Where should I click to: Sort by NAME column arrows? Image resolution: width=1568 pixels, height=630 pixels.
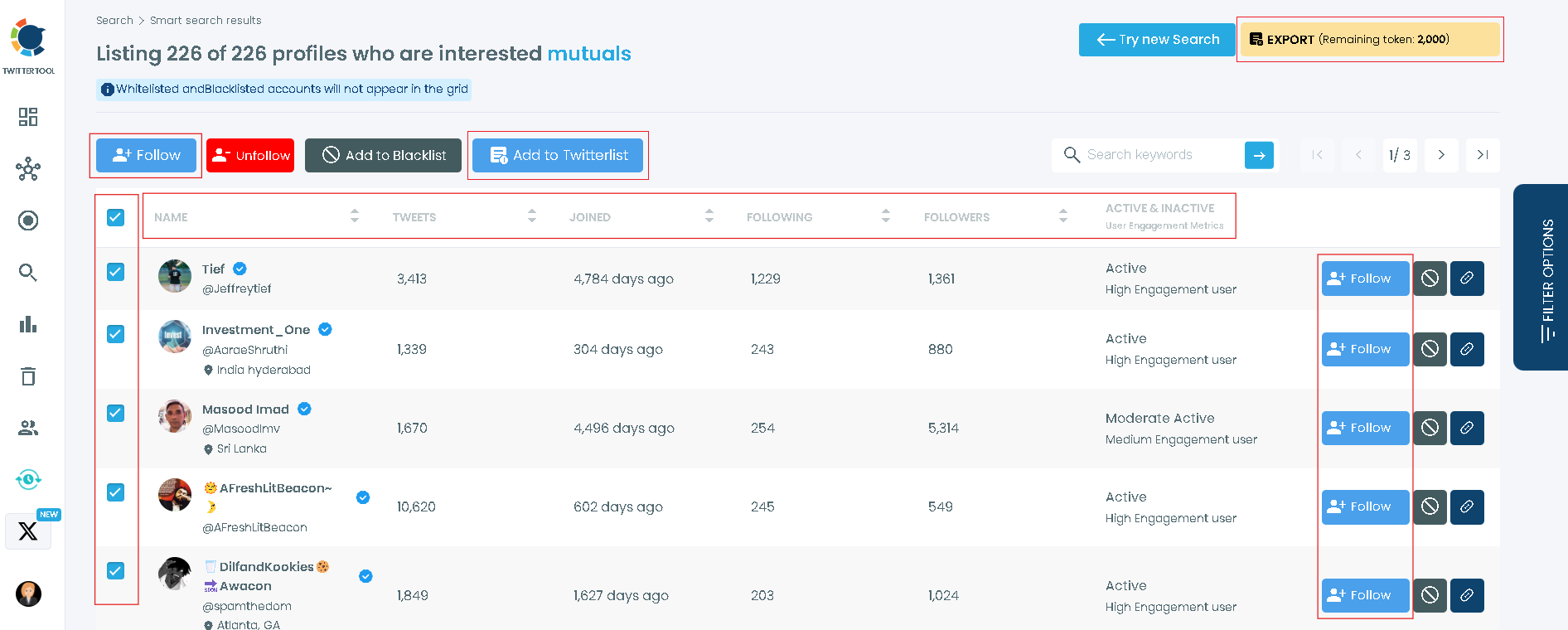click(355, 216)
